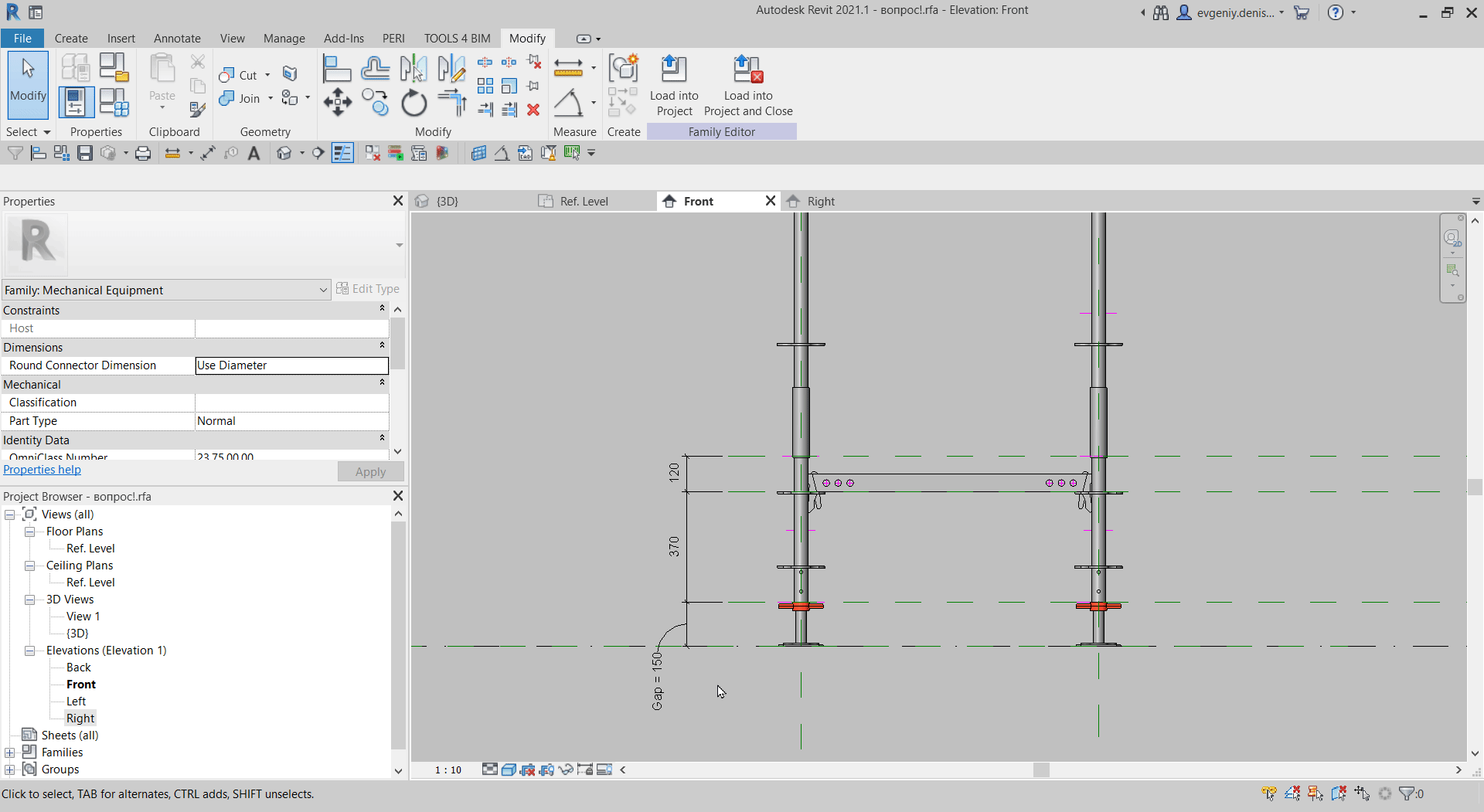The image size is (1484, 812).
Task: Click the Trim/Extend to Corner tool
Action: coord(452,103)
